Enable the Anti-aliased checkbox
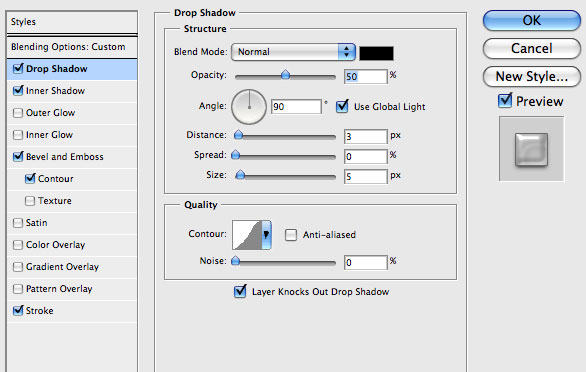Viewport: 586px width, 372px height. (291, 235)
